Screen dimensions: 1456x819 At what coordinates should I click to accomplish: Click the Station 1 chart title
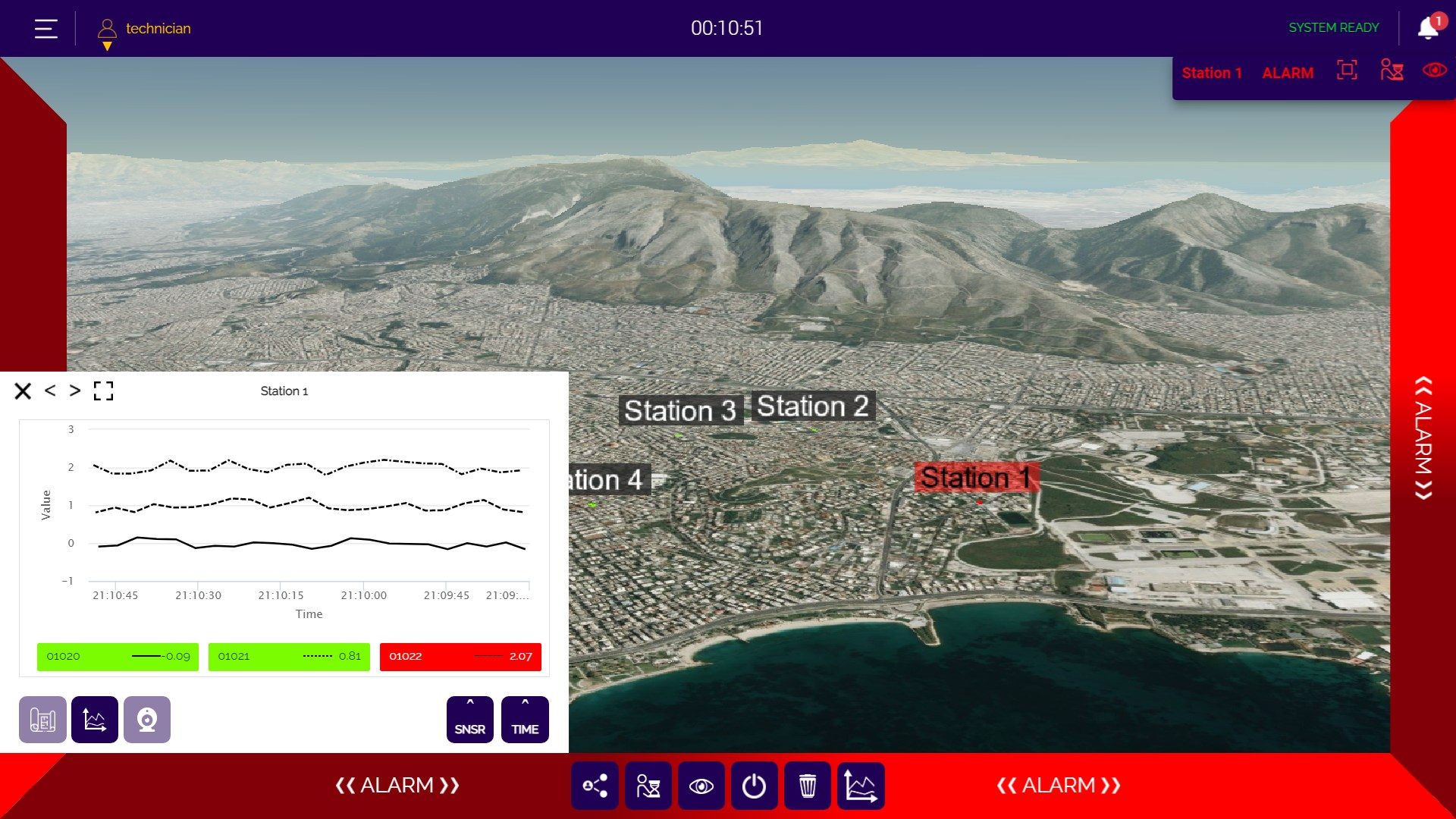pos(284,391)
